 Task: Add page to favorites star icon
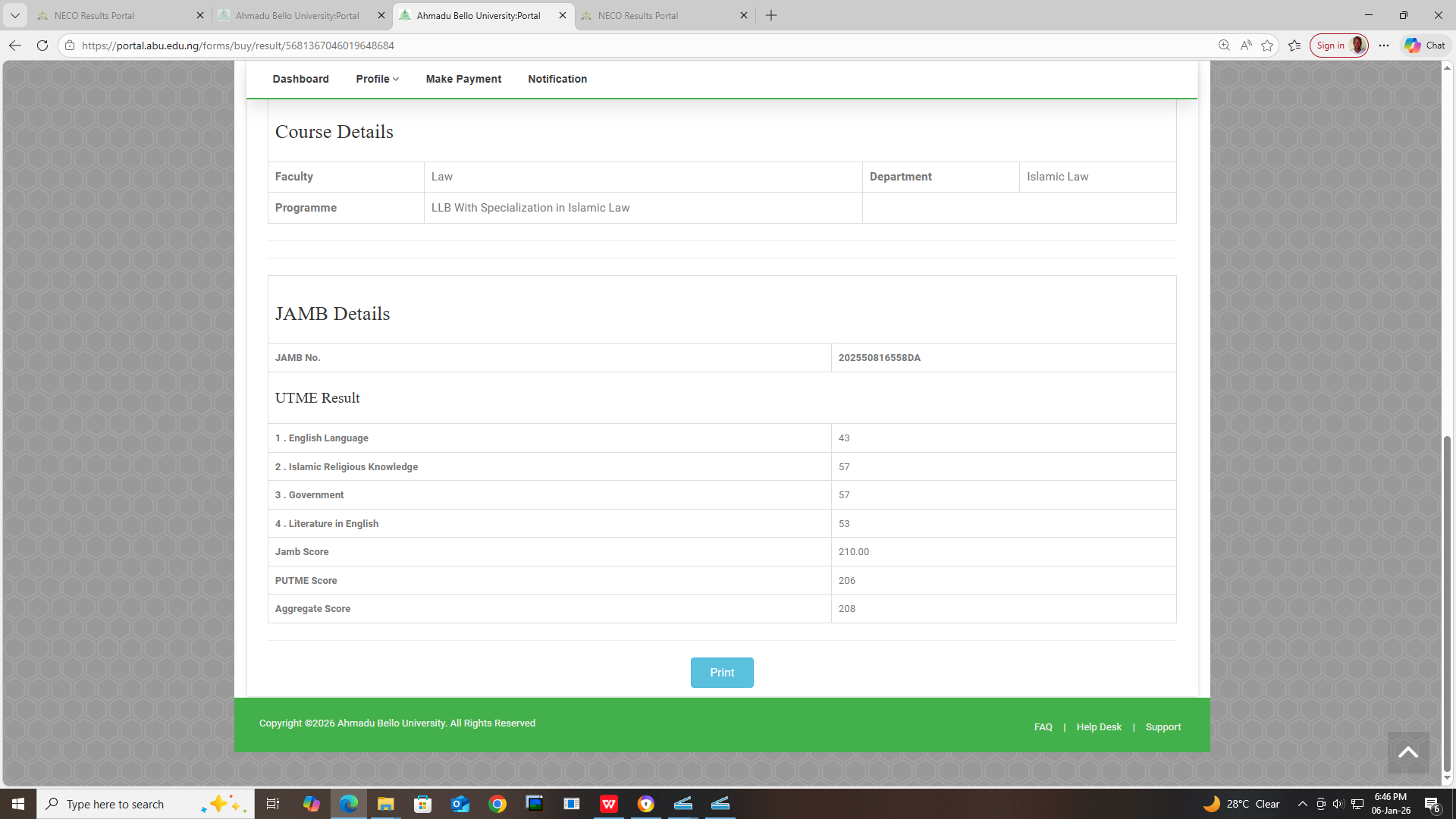pos(1267,45)
